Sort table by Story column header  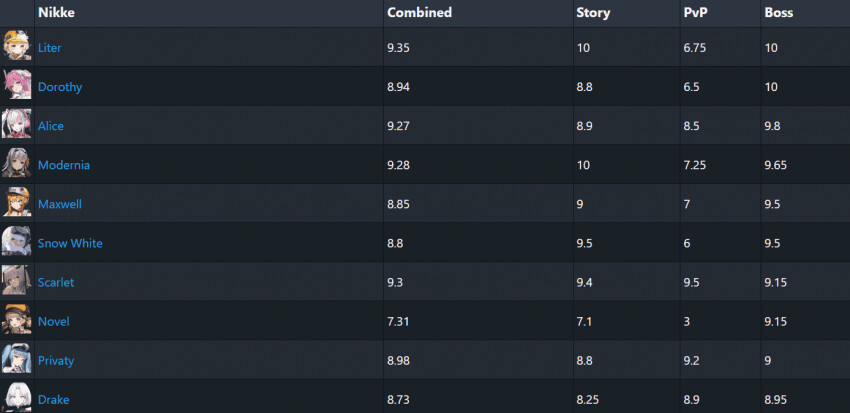pyautogui.click(x=593, y=13)
